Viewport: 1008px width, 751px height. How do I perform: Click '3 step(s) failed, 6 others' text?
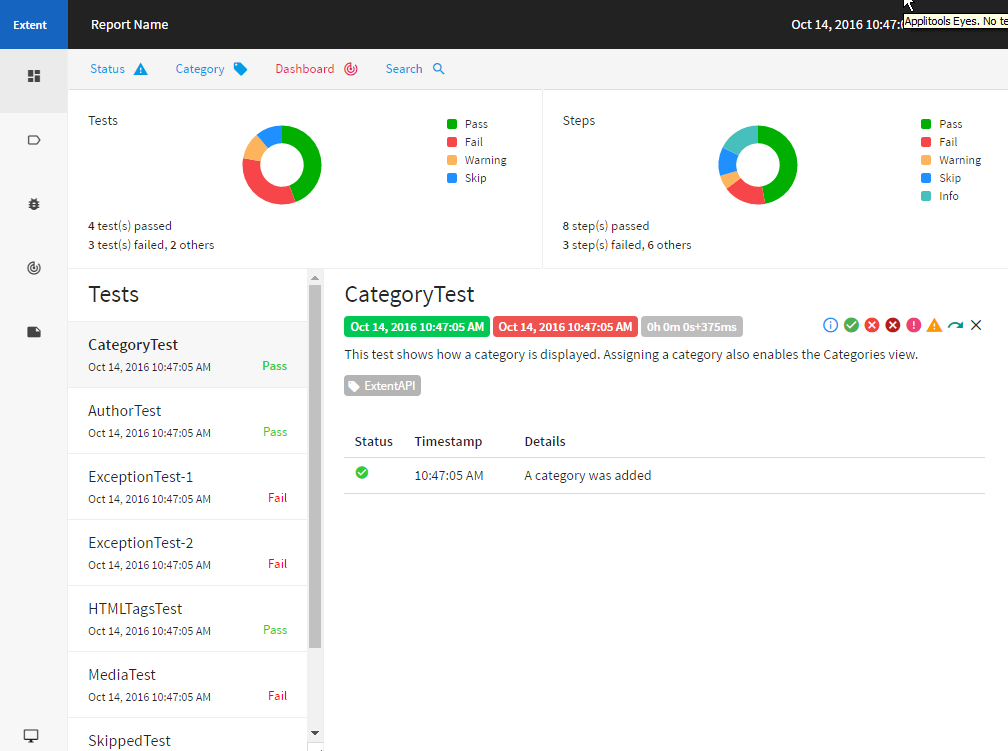click(x=627, y=245)
